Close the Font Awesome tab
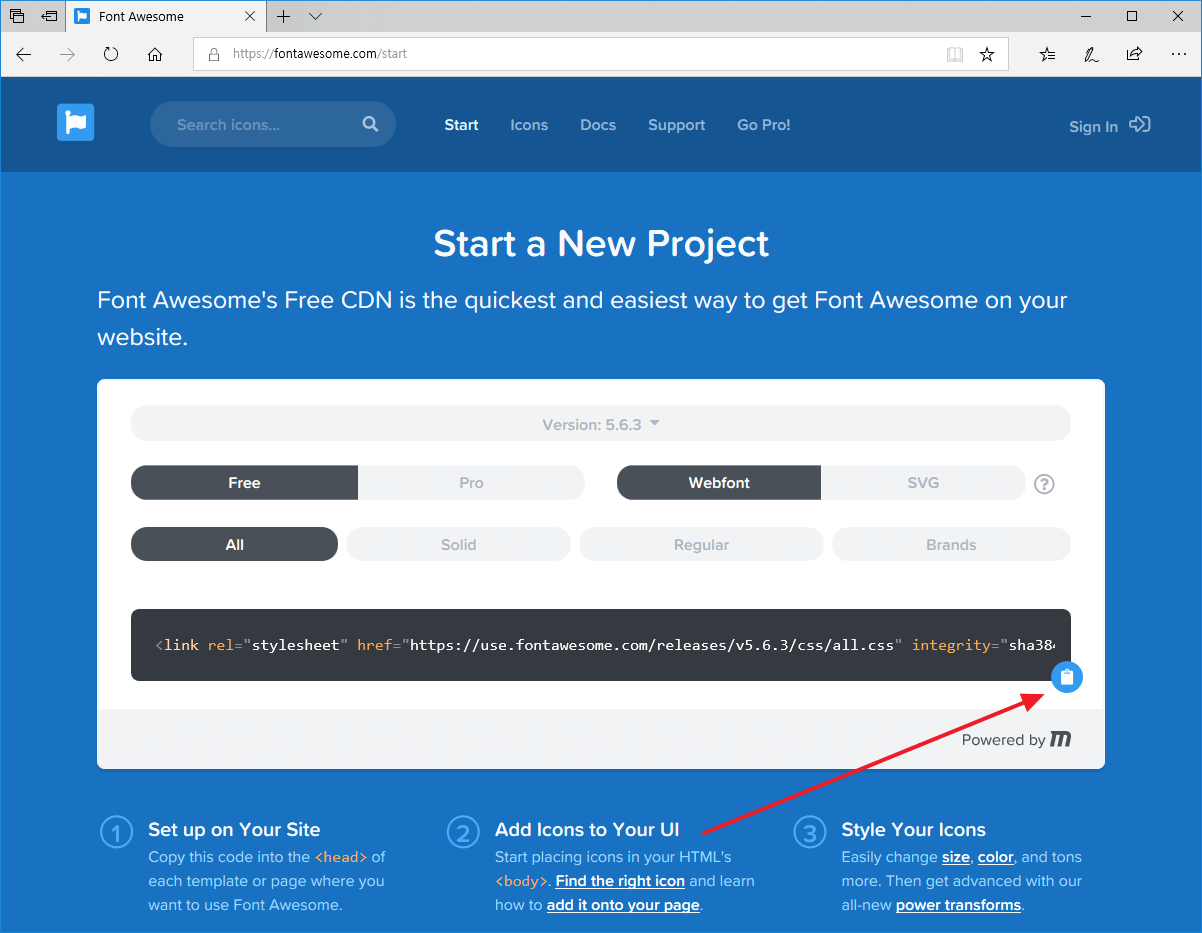This screenshot has height=933, width=1202. (249, 16)
